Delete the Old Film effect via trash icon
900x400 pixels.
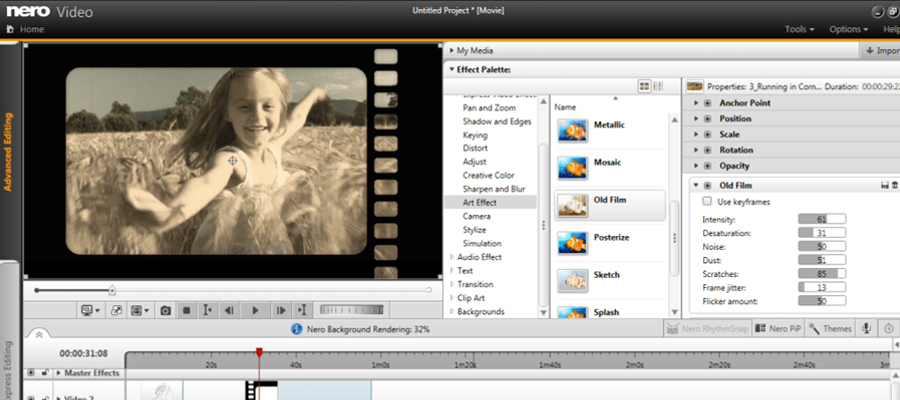[894, 185]
